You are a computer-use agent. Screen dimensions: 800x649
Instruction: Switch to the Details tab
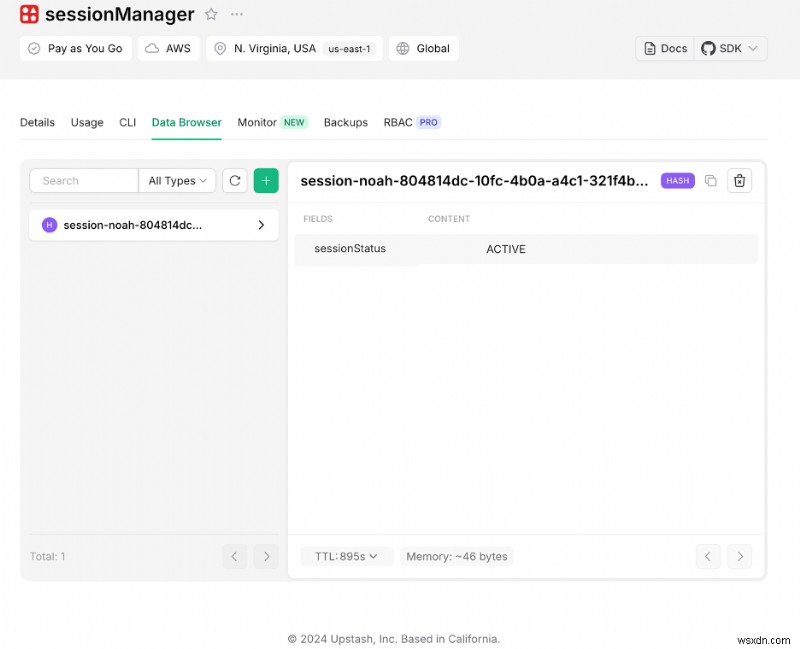point(37,122)
